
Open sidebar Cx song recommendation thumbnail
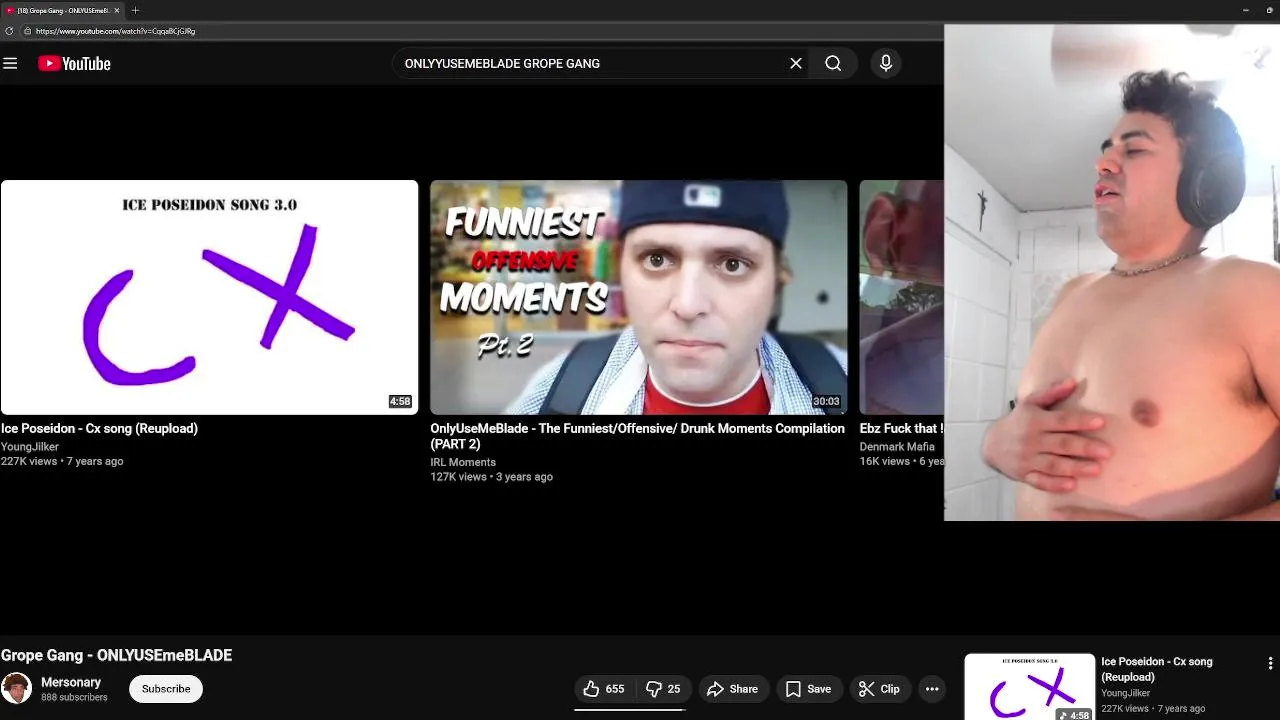(1029, 687)
